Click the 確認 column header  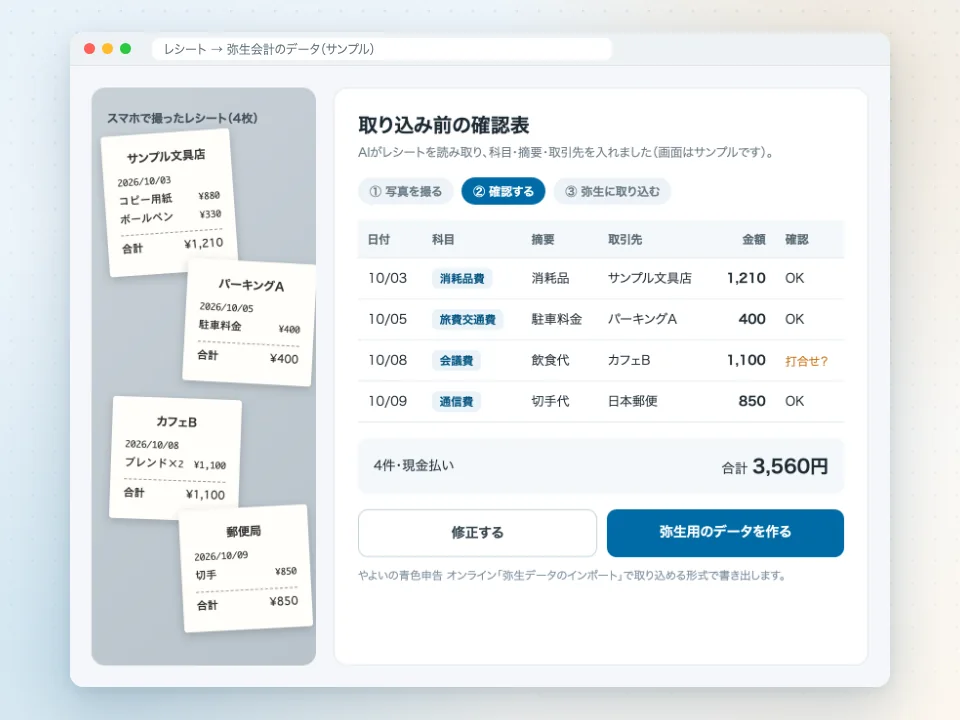(797, 239)
